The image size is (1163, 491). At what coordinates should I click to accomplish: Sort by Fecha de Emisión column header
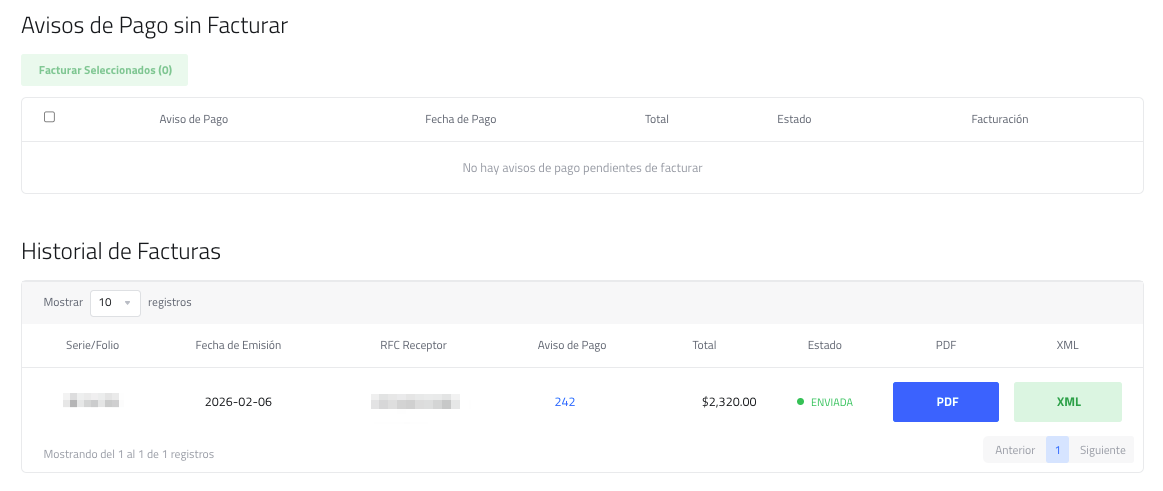click(238, 345)
